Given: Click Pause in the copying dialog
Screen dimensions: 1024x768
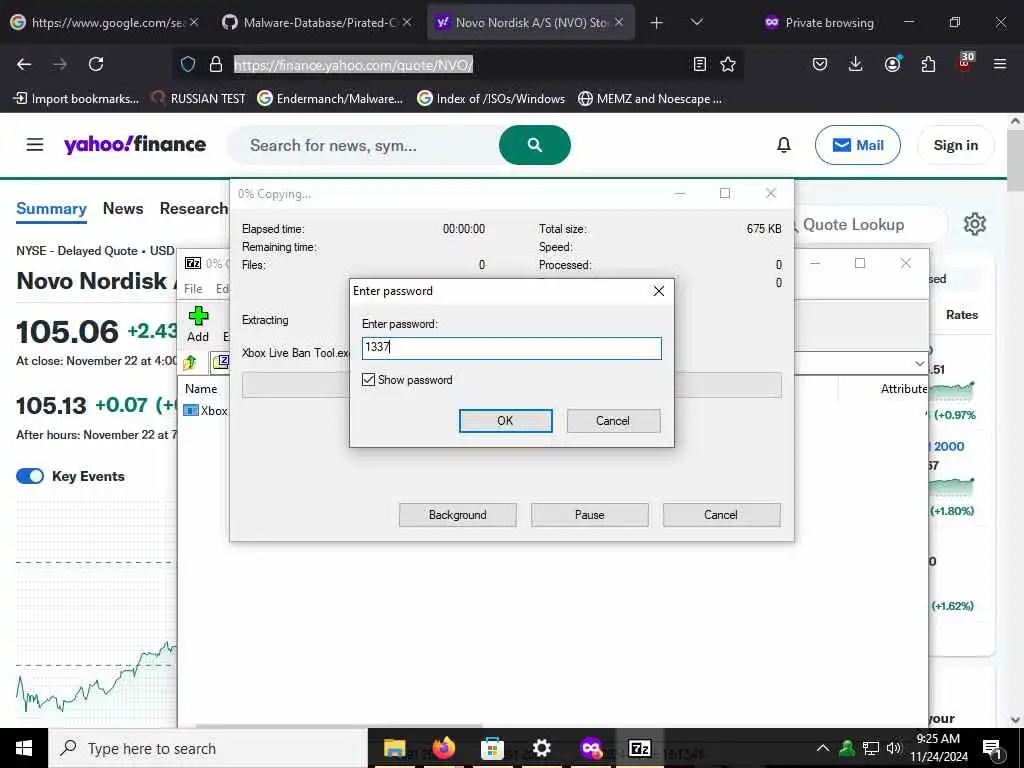Looking at the screenshot, I should click(589, 515).
